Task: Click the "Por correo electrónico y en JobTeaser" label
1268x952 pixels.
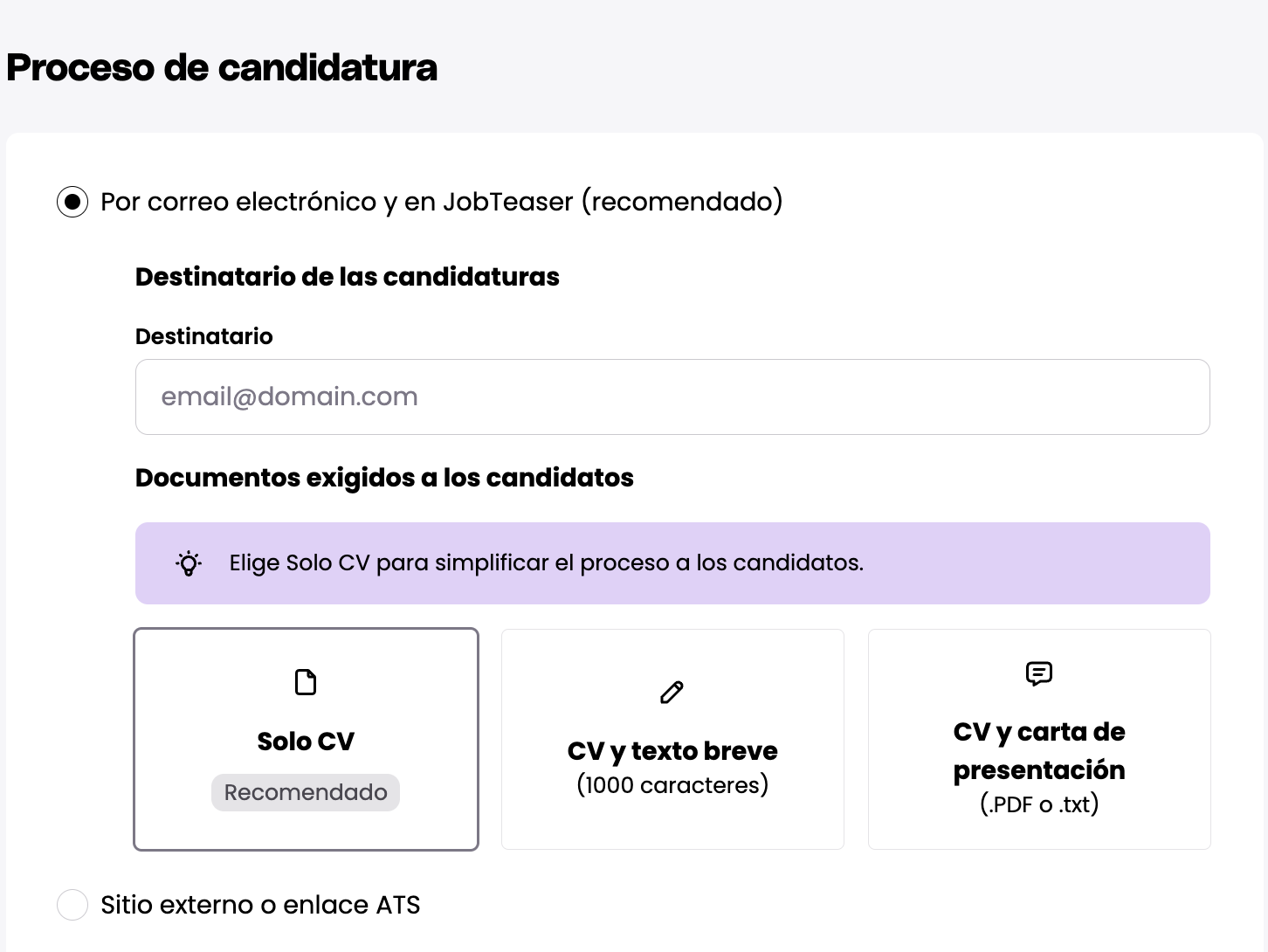Action: (x=441, y=202)
